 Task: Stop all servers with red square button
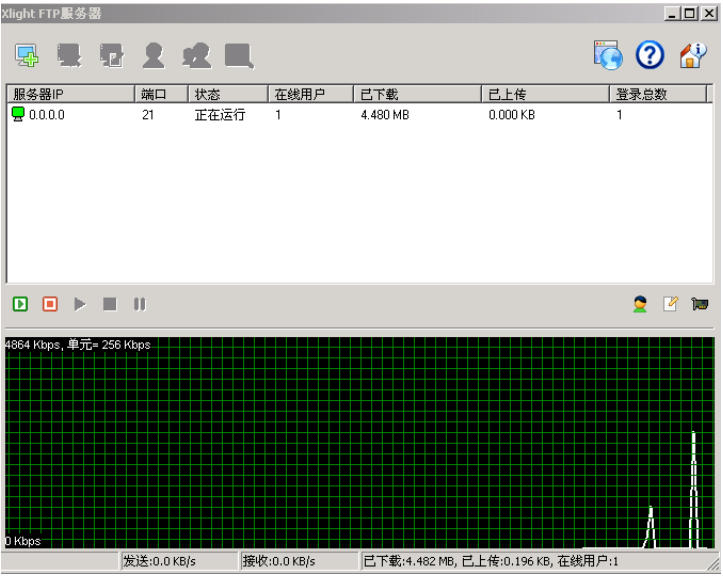(50, 304)
